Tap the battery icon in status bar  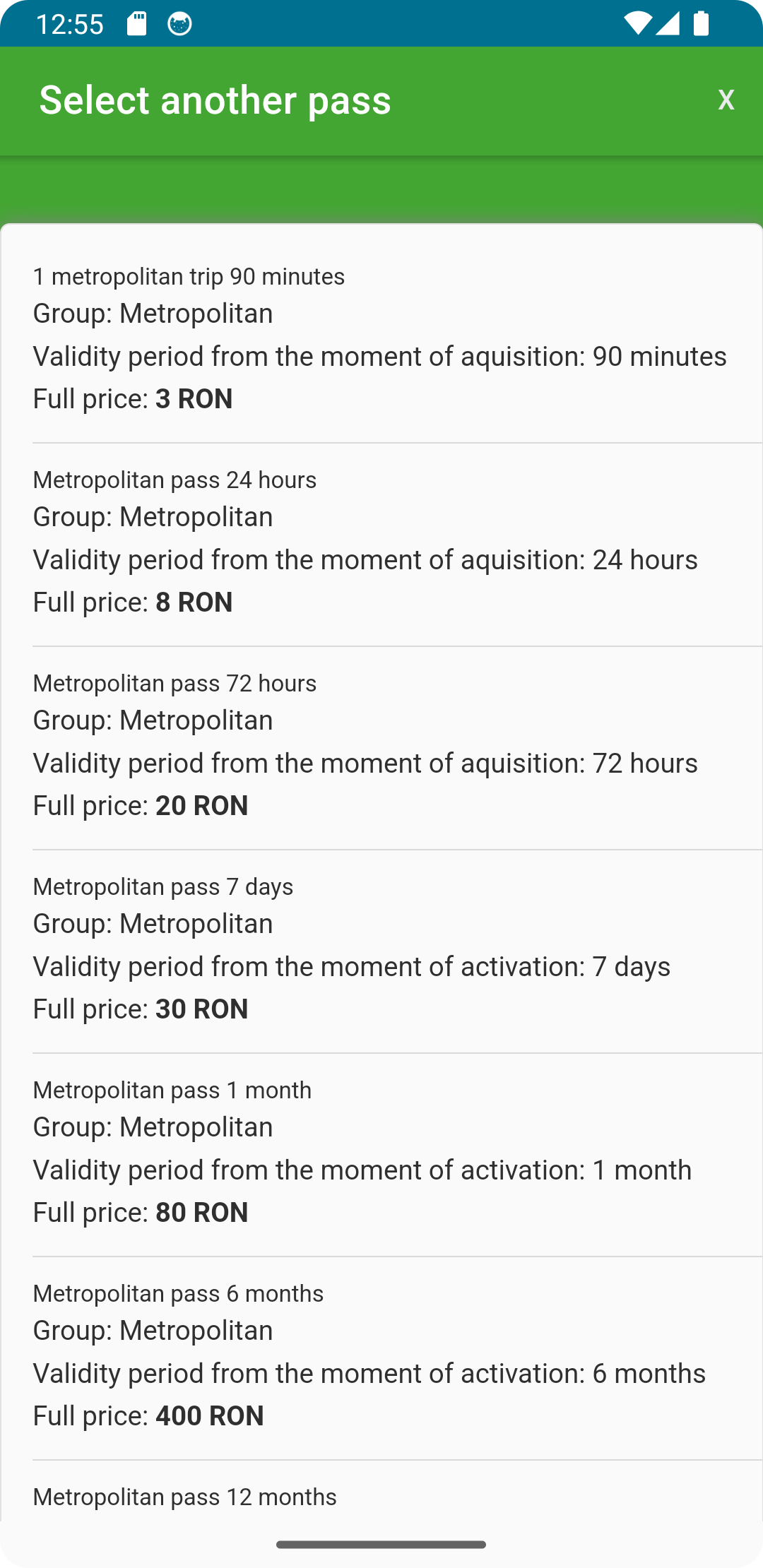point(701,23)
